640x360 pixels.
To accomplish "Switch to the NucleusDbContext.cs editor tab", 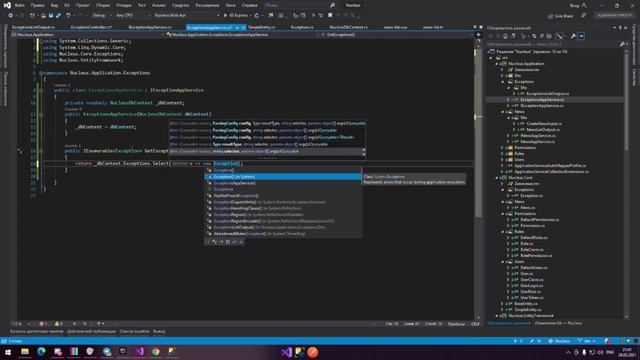I will [349, 27].
